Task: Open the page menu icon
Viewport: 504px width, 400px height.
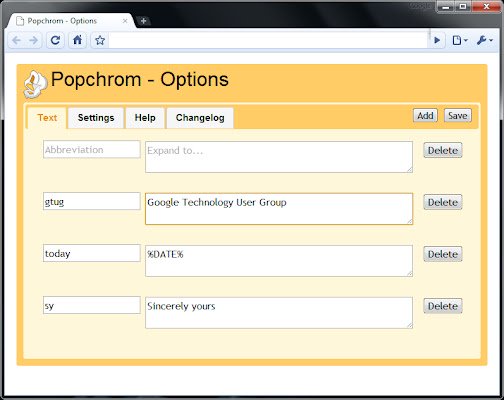Action: tap(460, 41)
